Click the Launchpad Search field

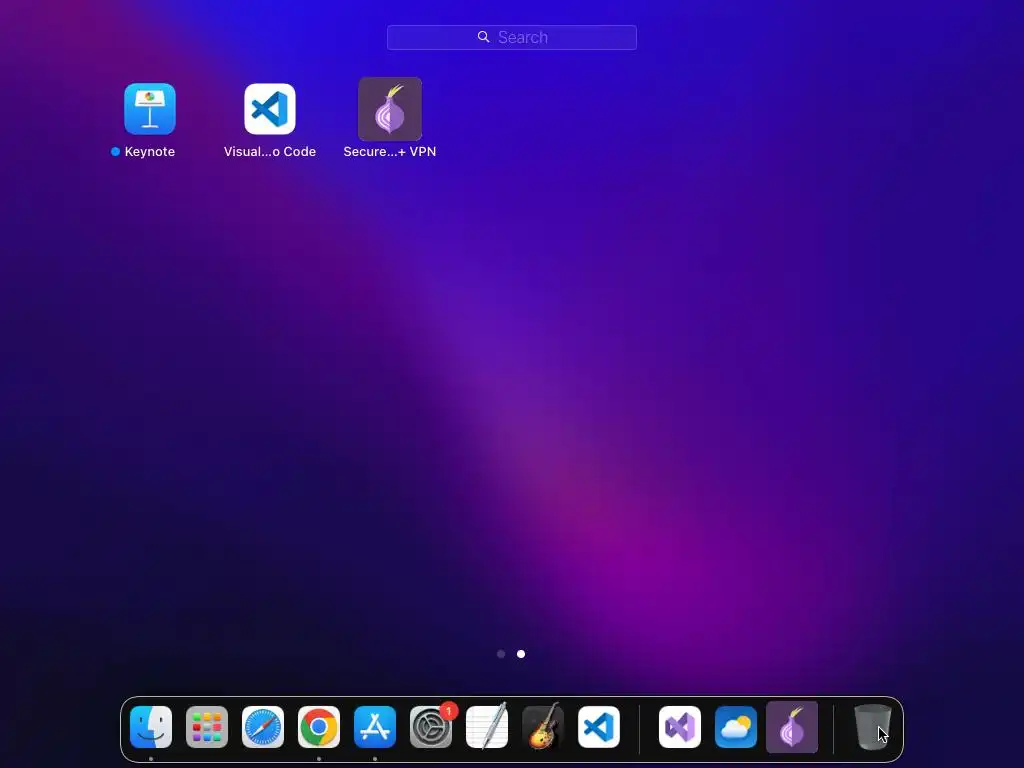(511, 37)
